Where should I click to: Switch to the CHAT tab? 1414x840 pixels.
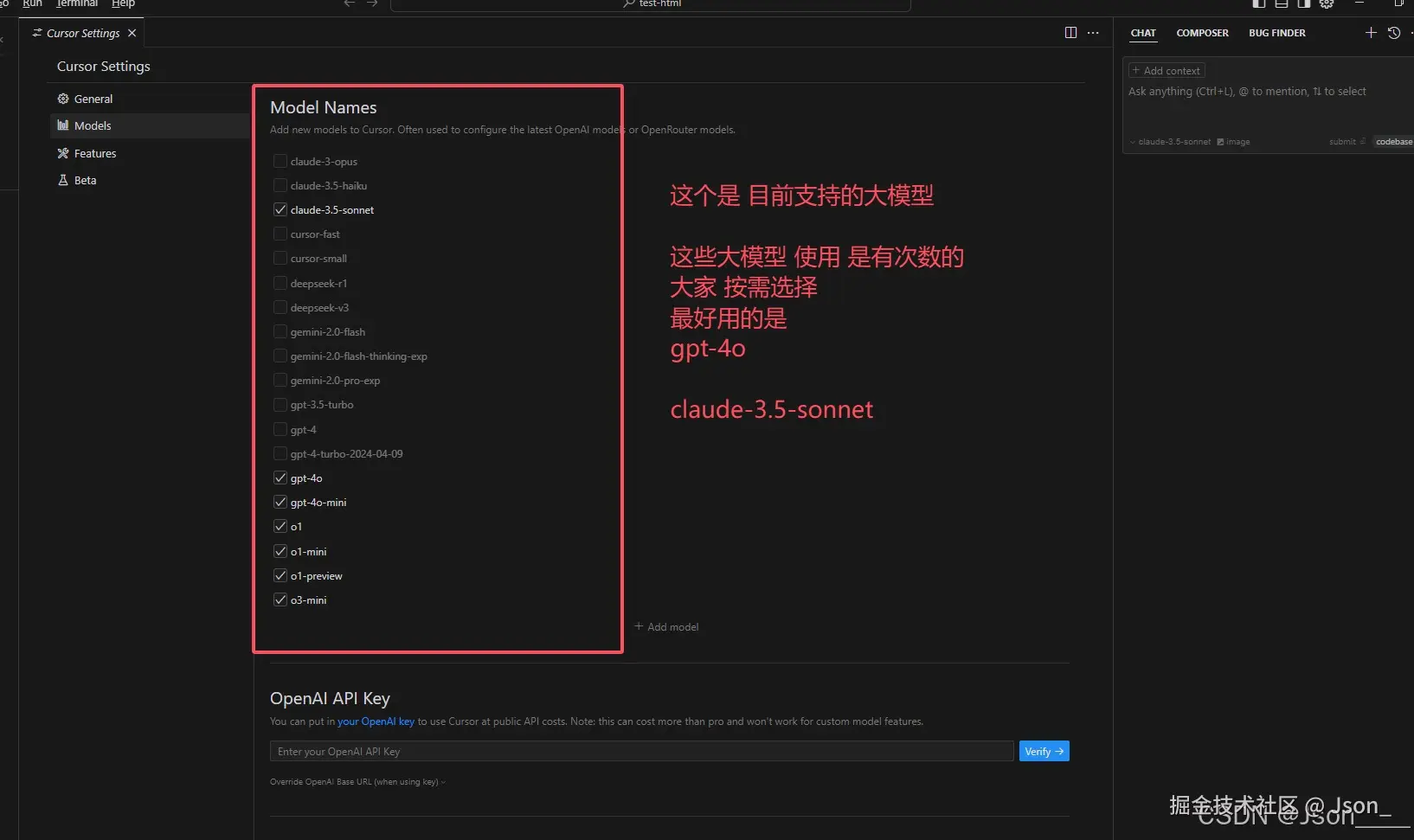[1143, 33]
